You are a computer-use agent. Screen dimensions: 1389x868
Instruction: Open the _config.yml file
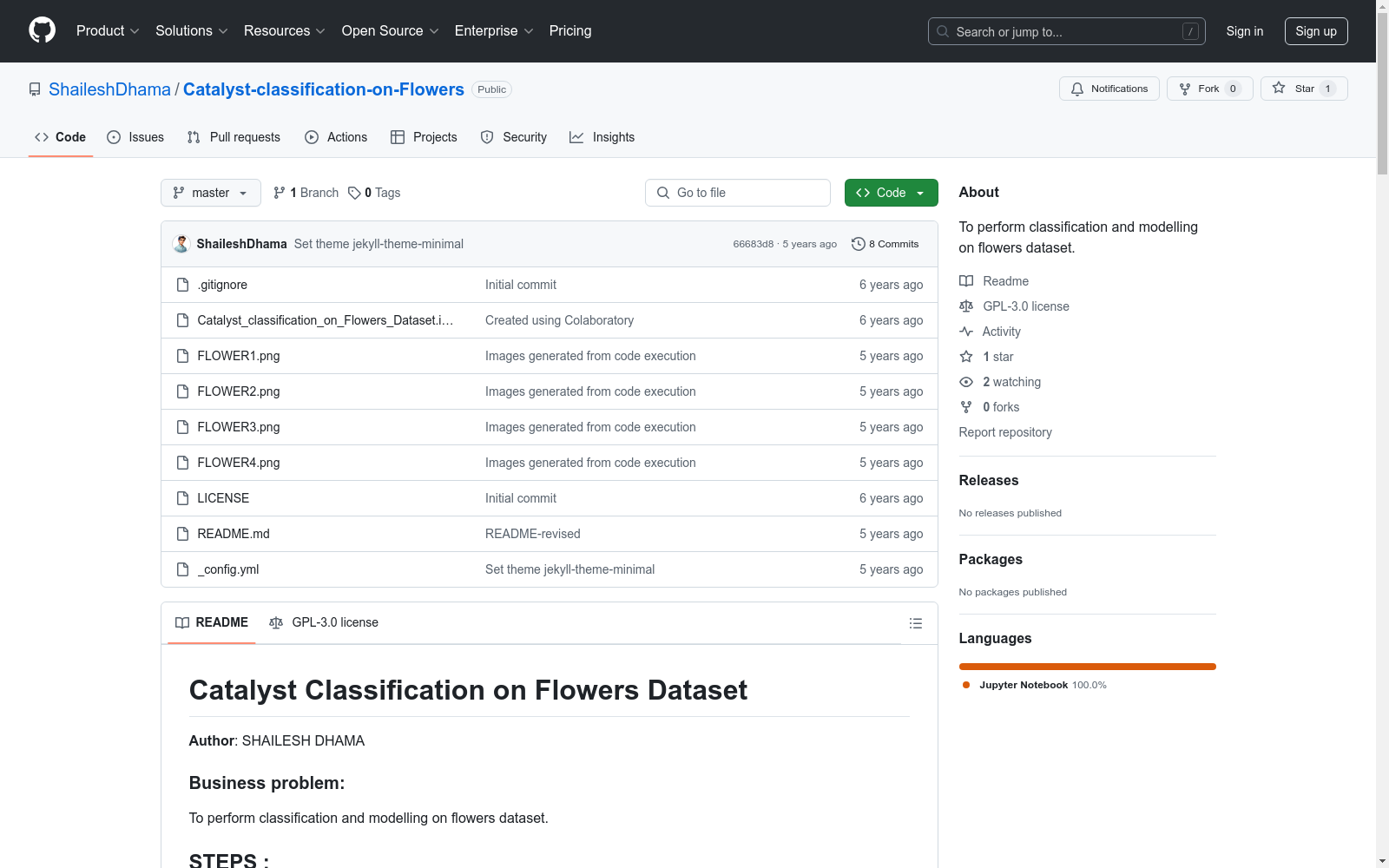point(228,569)
